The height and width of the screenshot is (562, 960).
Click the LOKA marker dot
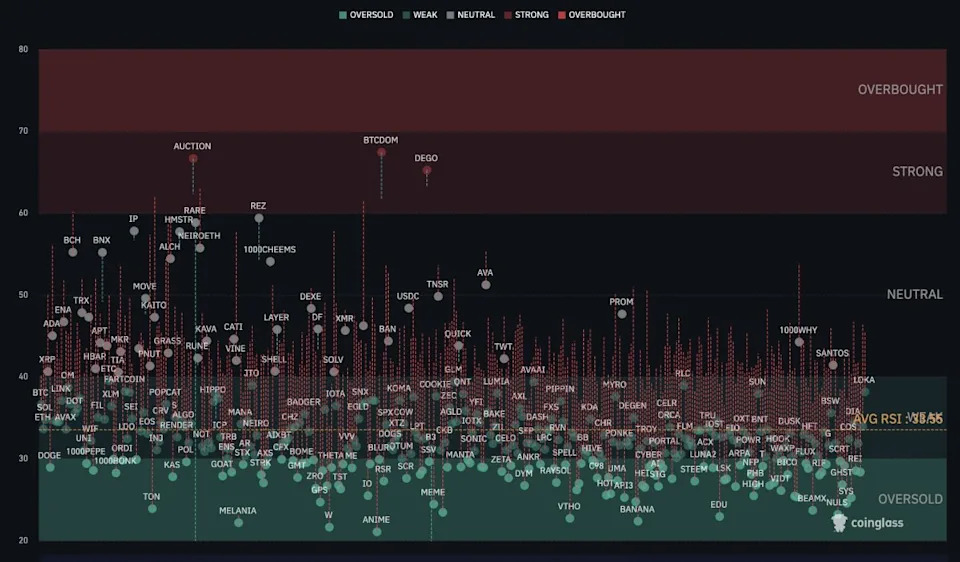point(865,392)
